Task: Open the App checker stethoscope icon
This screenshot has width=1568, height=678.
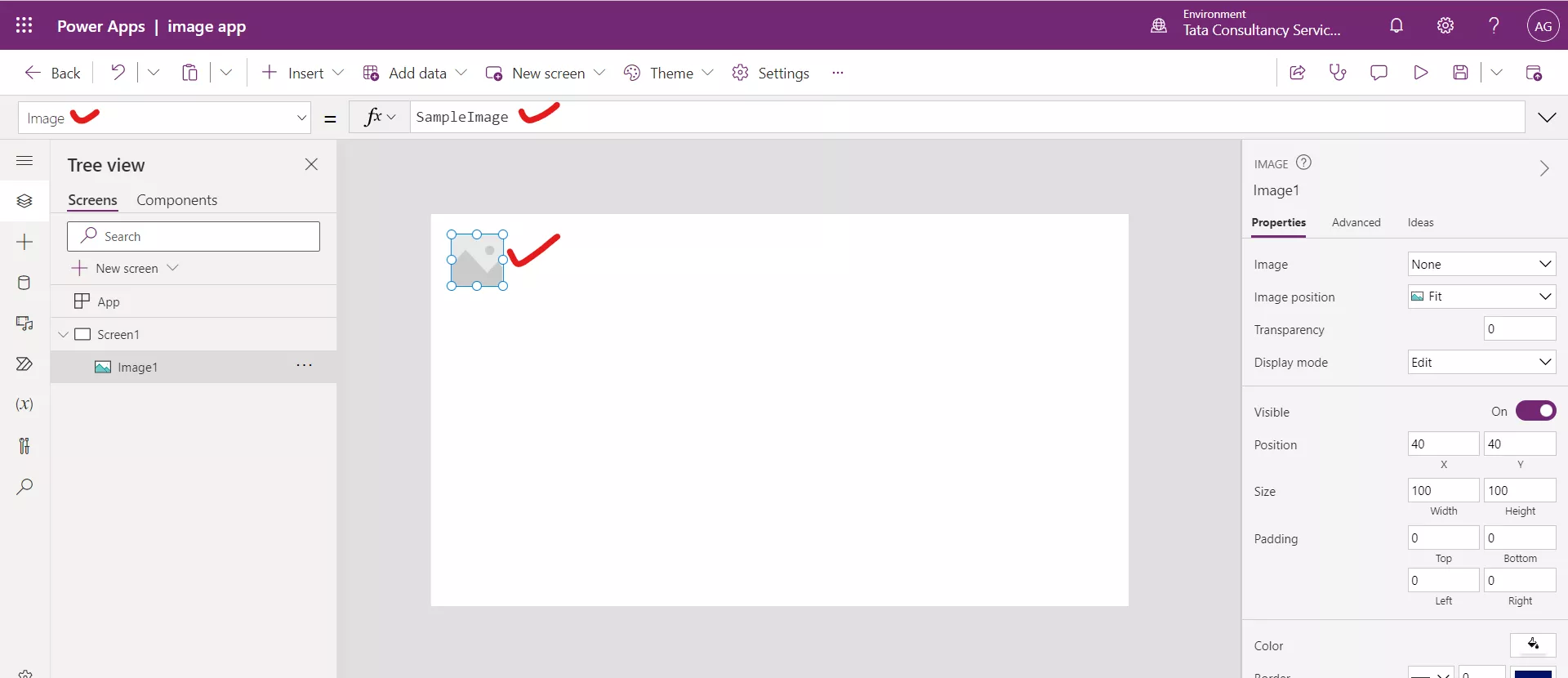Action: click(1338, 73)
